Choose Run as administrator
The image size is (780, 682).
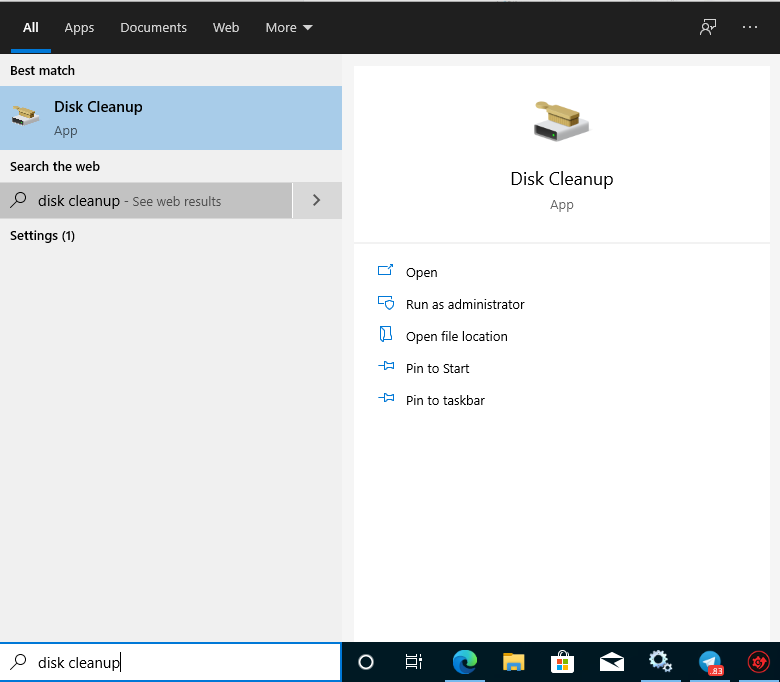pos(465,304)
